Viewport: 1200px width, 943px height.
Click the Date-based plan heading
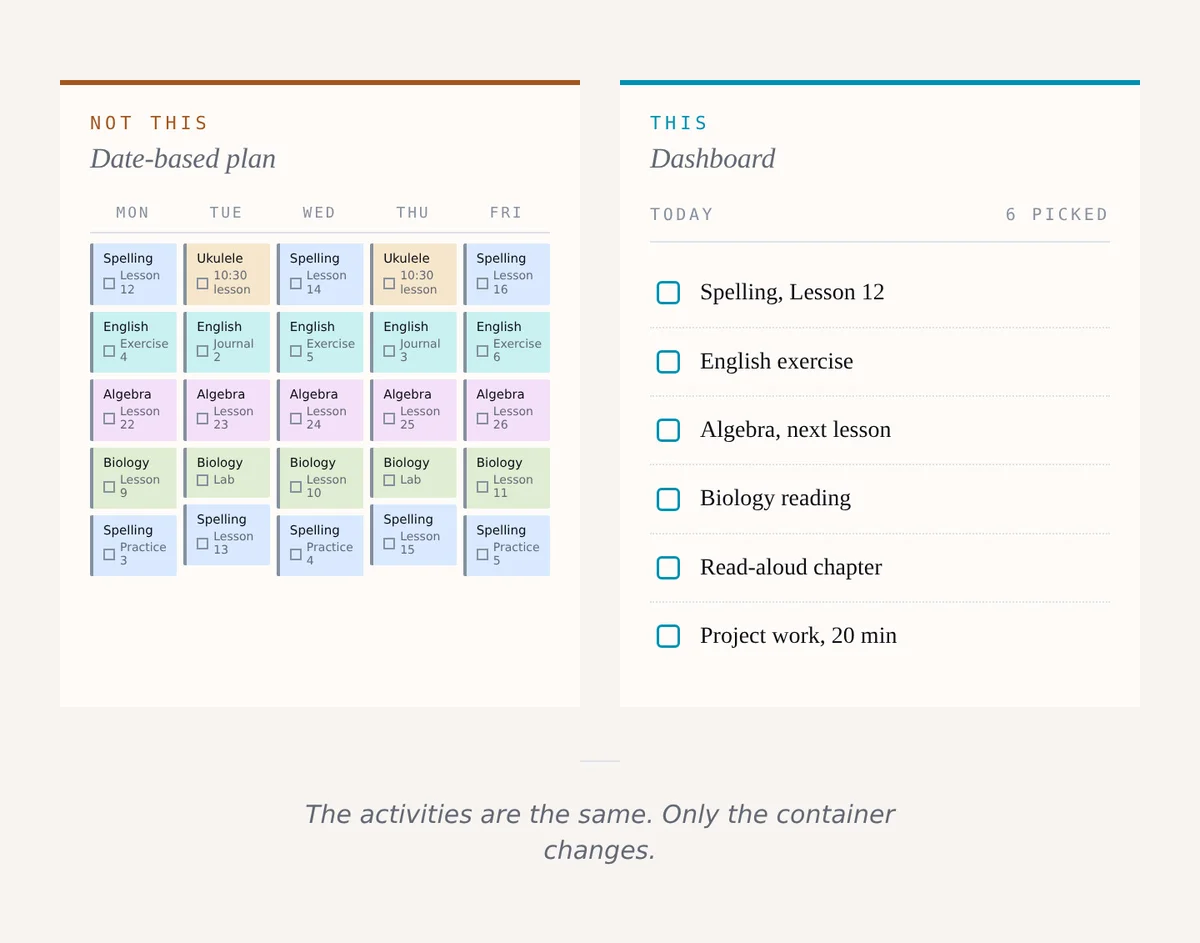pyautogui.click(x=183, y=159)
